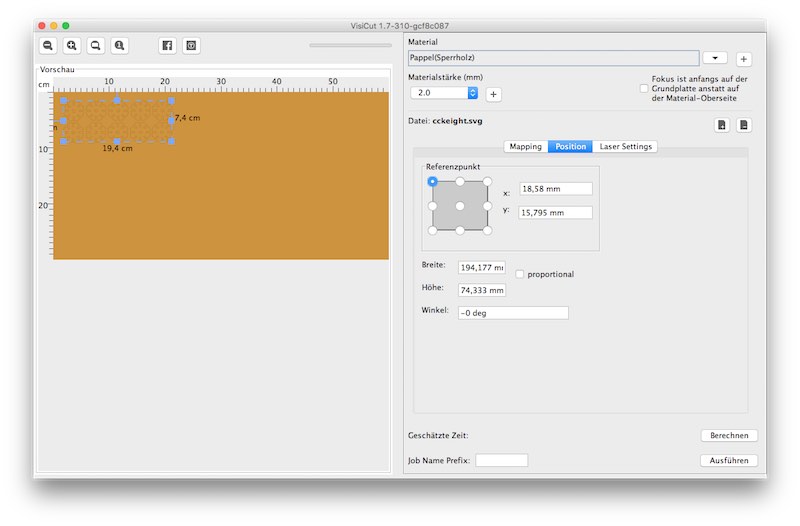Click the VisiCut window title bar text
The image size is (800, 526).
coord(399,26)
